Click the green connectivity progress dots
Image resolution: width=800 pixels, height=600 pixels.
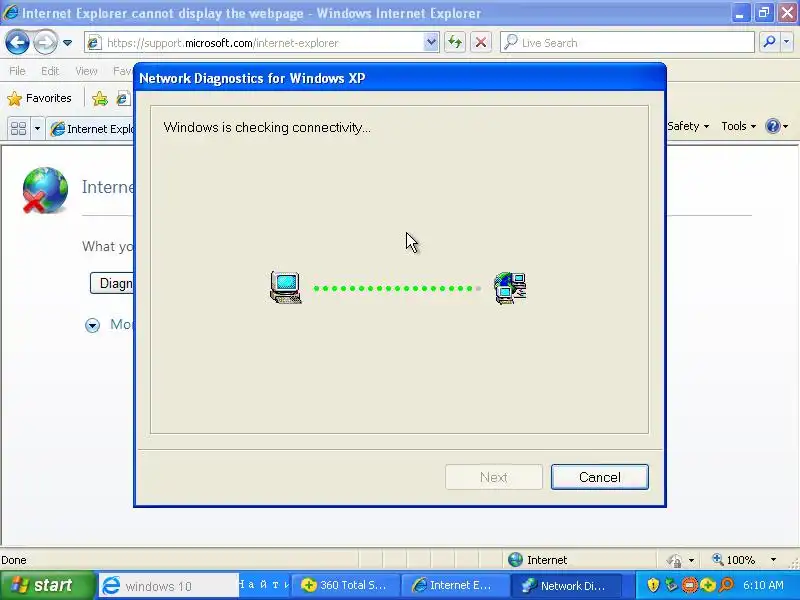pyautogui.click(x=397, y=288)
